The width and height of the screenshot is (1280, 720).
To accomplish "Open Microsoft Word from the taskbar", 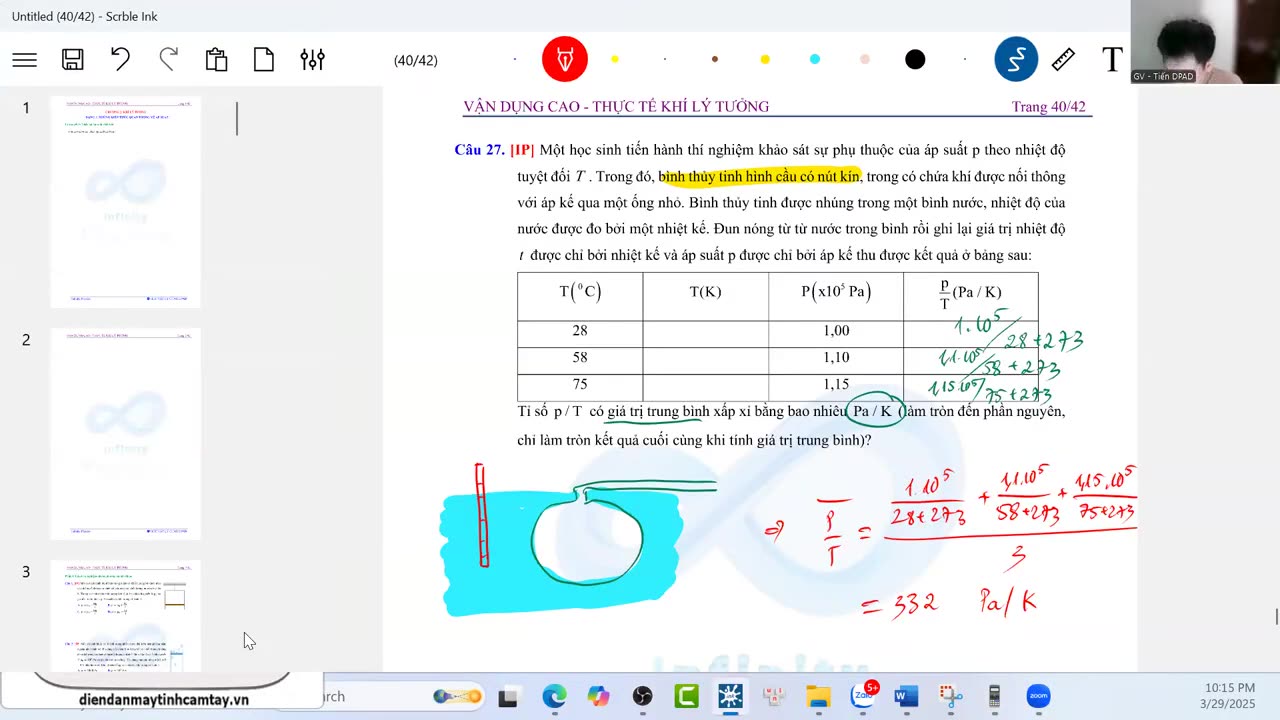I will [x=906, y=697].
